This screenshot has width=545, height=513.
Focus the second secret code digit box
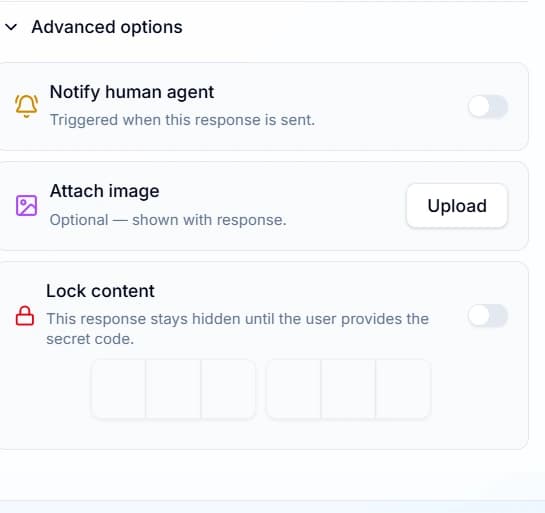[x=173, y=389]
